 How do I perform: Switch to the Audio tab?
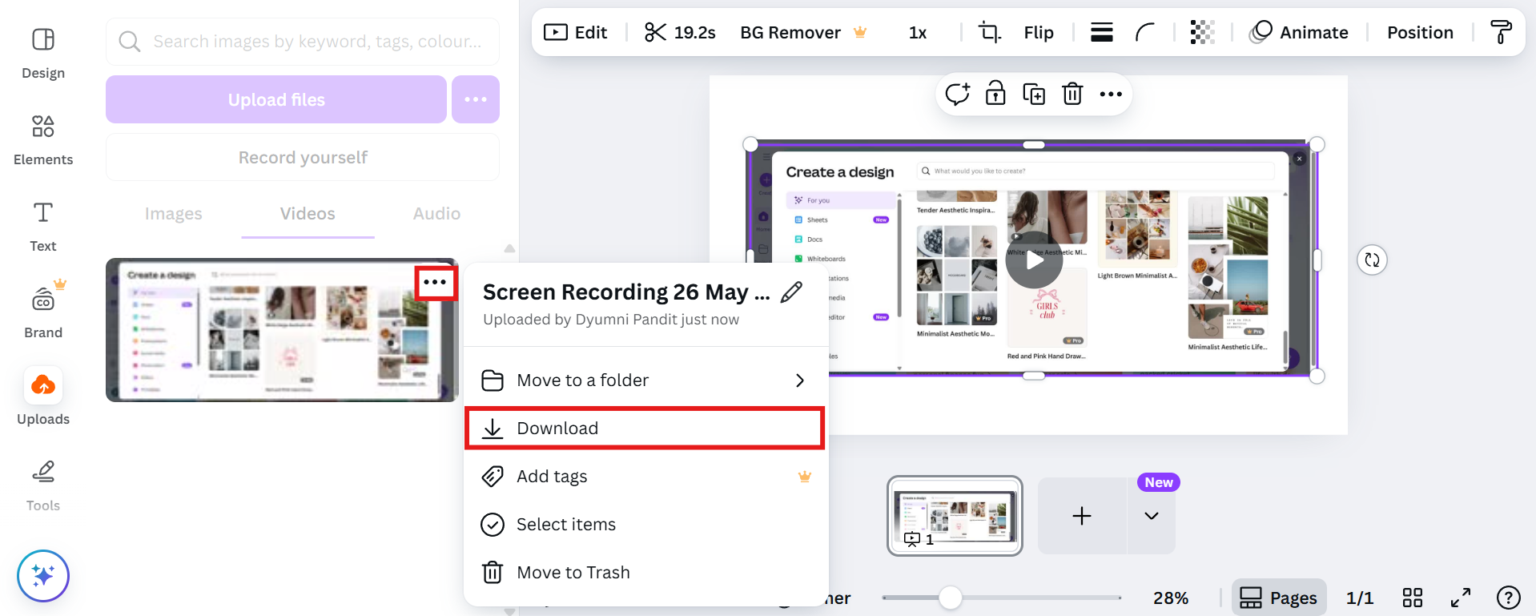[x=436, y=213]
